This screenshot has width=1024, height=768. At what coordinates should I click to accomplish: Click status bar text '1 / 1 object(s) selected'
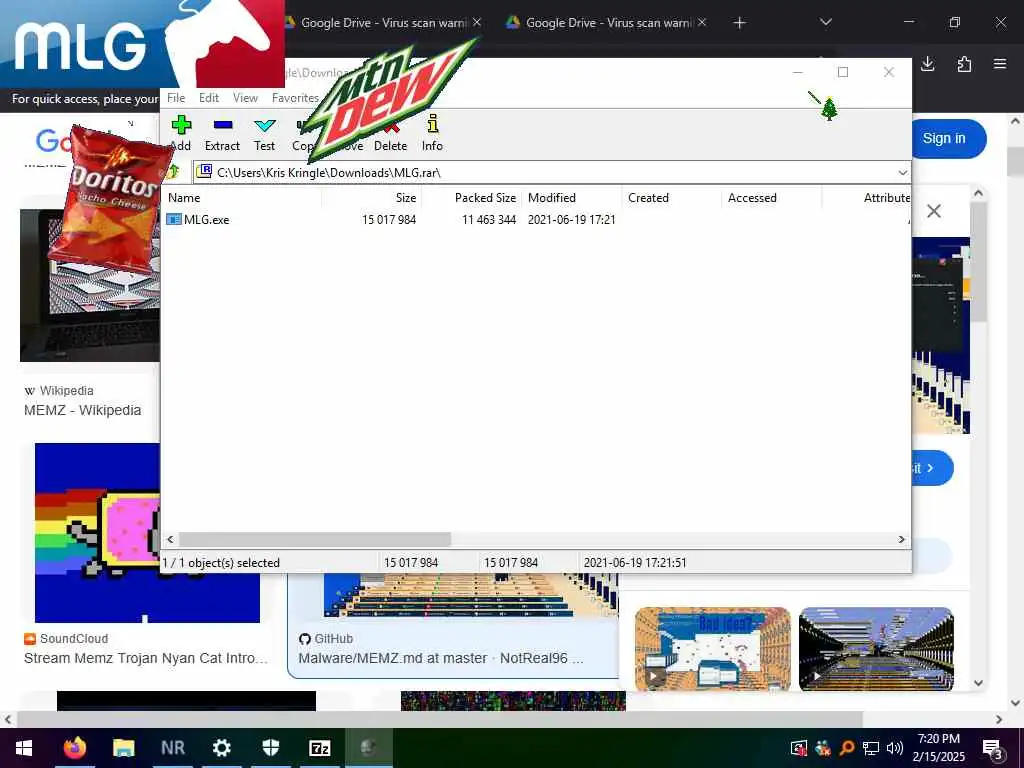click(221, 563)
